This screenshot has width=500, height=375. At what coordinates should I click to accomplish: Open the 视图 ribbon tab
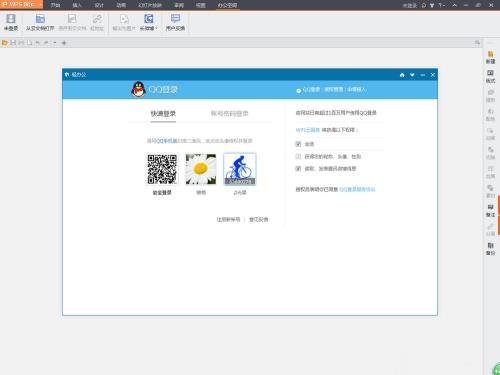tap(200, 5)
